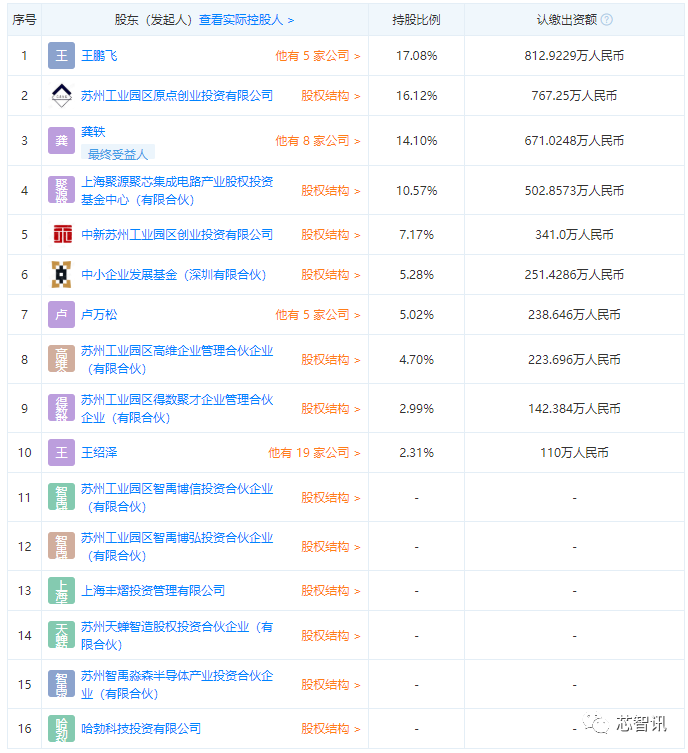Select the 341.0万人民币 amount cell
Screen dimensions: 688x753
[574, 234]
